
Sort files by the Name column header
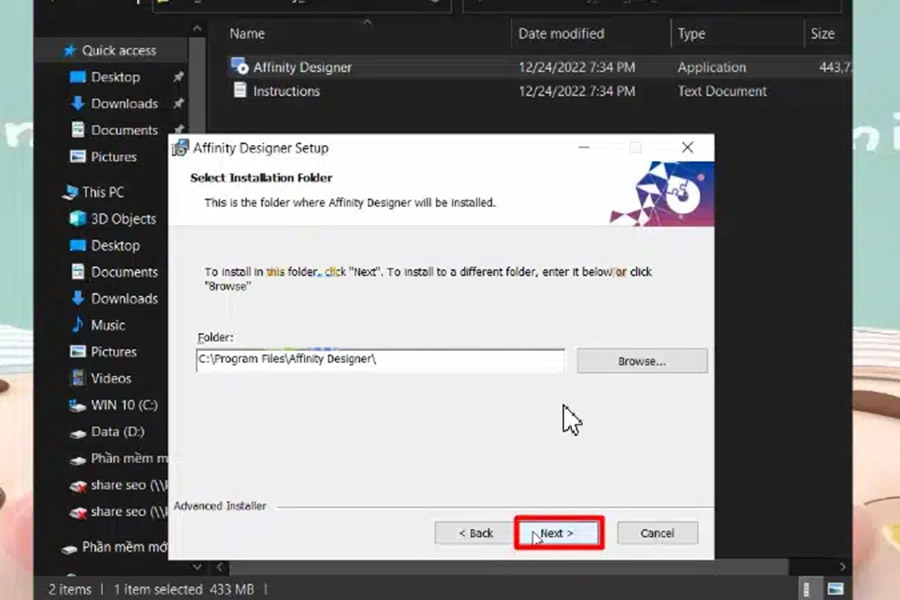(247, 34)
